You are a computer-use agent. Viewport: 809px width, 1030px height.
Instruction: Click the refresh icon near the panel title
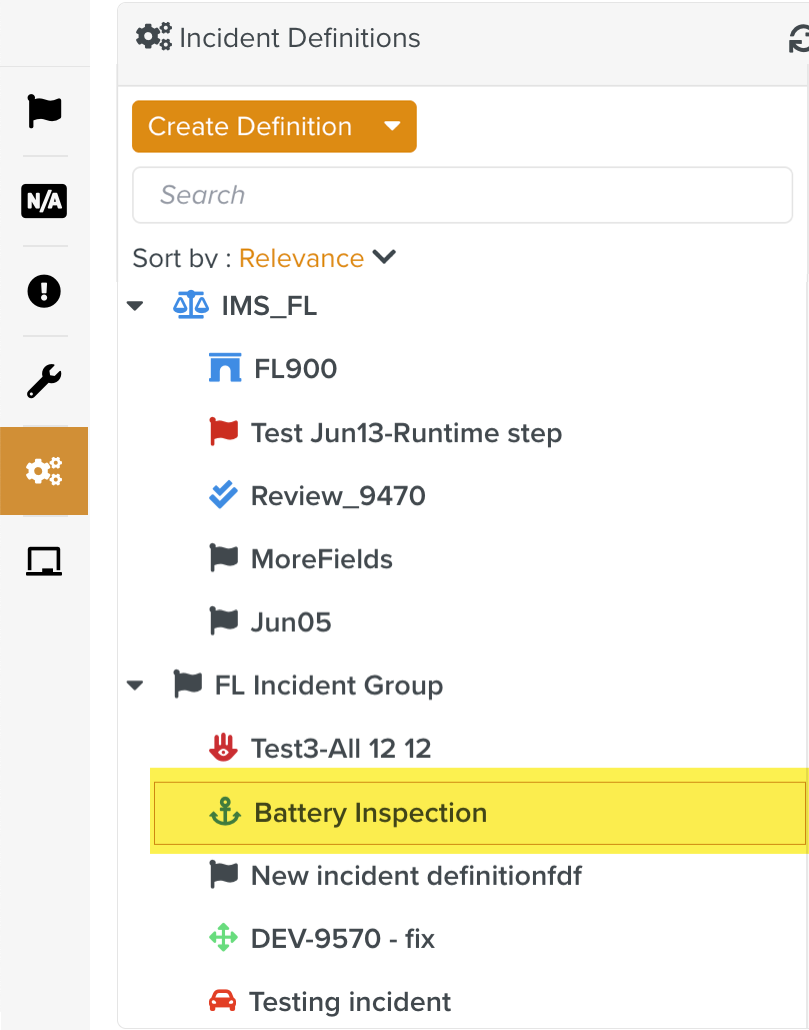[798, 37]
